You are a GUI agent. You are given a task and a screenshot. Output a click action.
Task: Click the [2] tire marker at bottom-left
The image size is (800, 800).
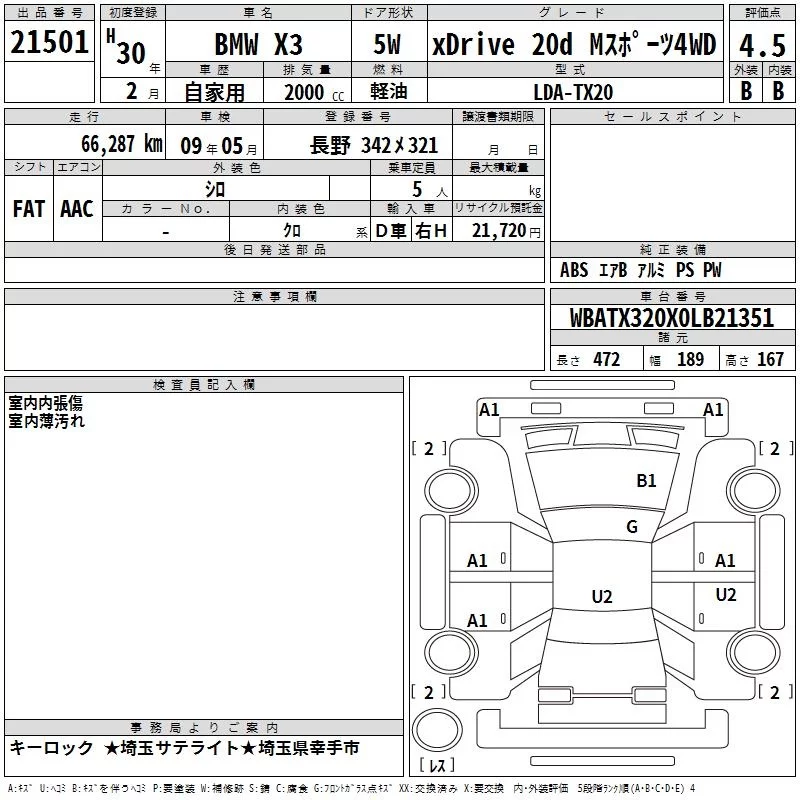pyautogui.click(x=429, y=692)
